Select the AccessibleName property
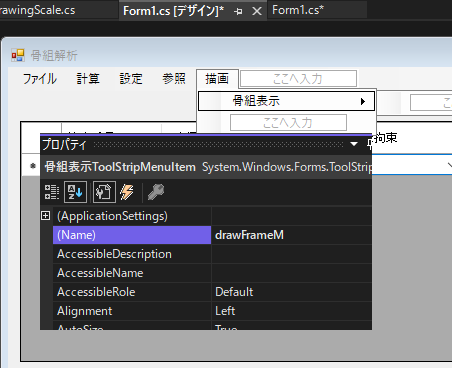 (x=132, y=273)
